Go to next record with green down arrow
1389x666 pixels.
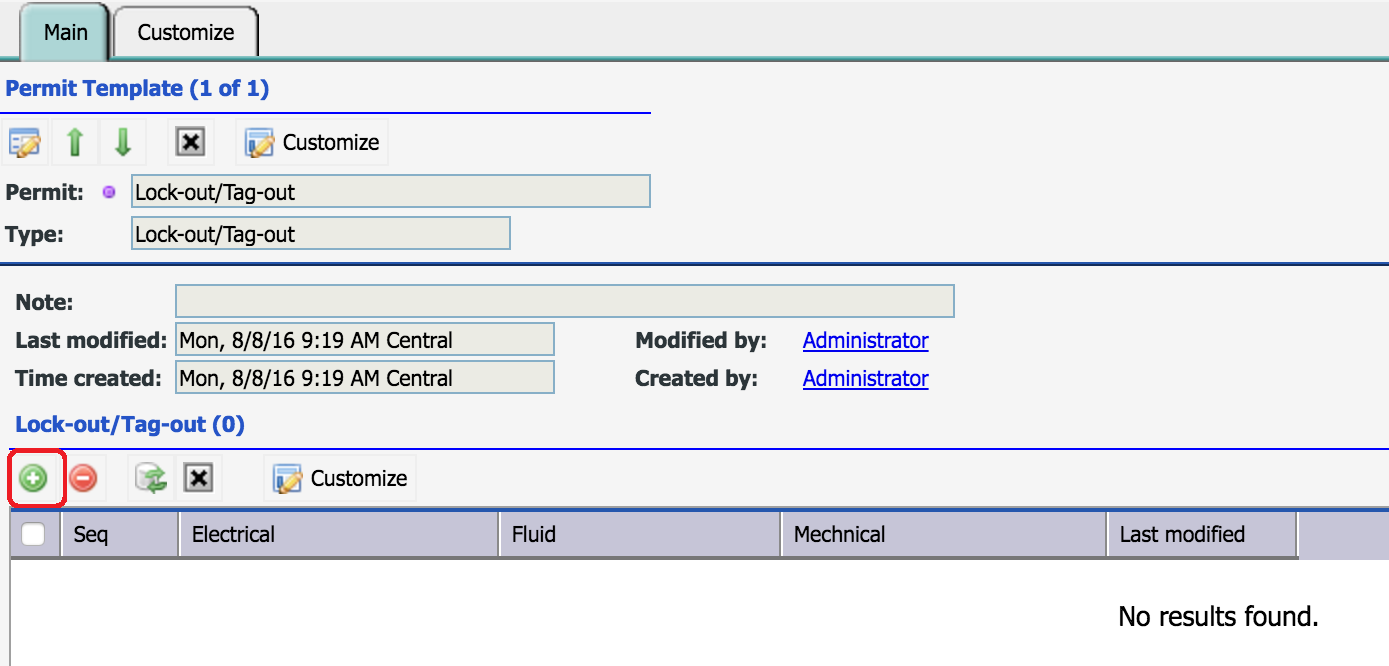click(123, 142)
